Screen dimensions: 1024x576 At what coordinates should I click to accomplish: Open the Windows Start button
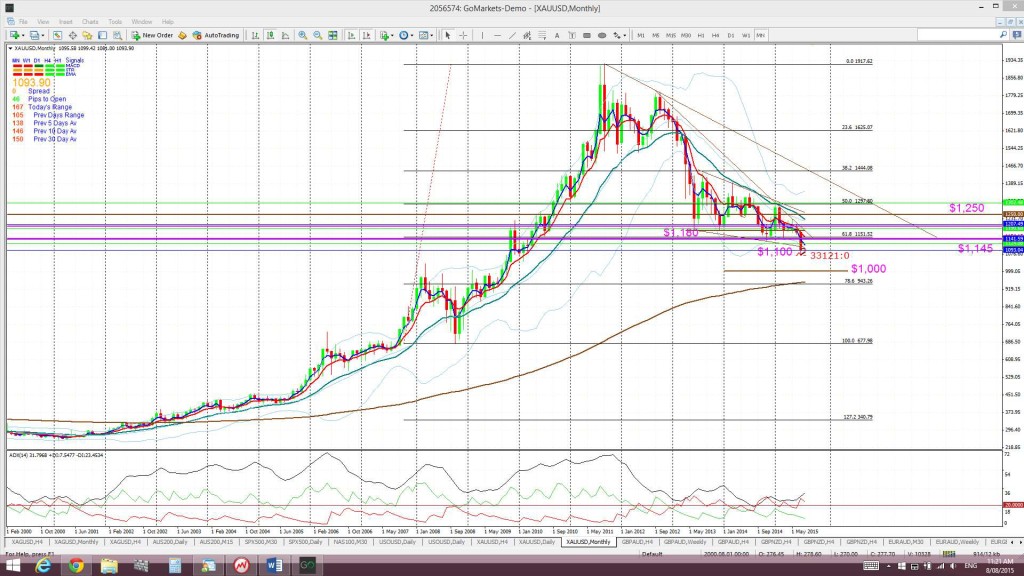(13, 566)
